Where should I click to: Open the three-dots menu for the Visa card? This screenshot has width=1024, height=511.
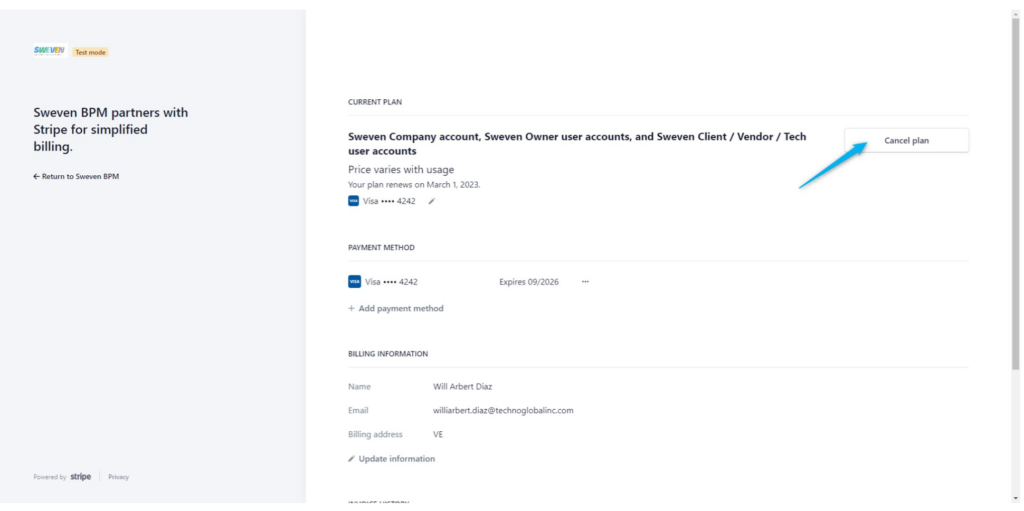[x=585, y=282]
